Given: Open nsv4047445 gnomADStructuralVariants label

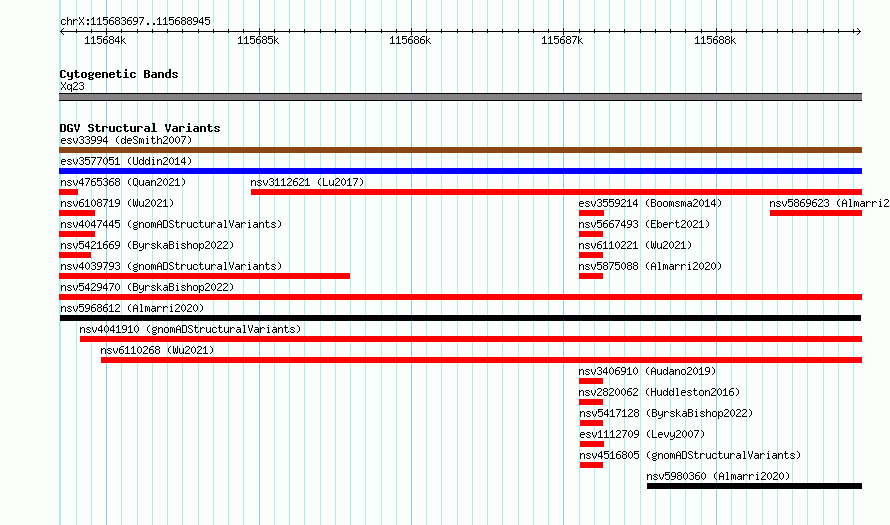Looking at the screenshot, I should click(x=171, y=224).
